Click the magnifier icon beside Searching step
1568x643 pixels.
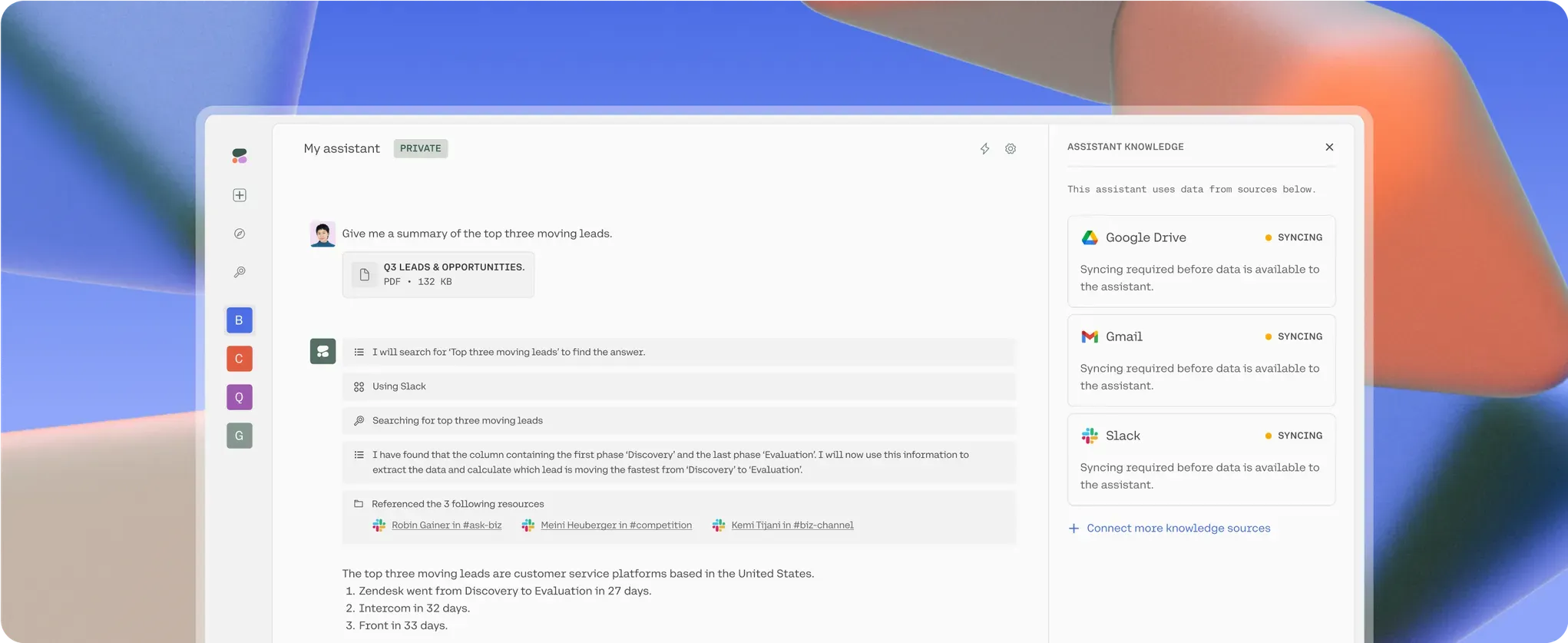click(x=359, y=421)
